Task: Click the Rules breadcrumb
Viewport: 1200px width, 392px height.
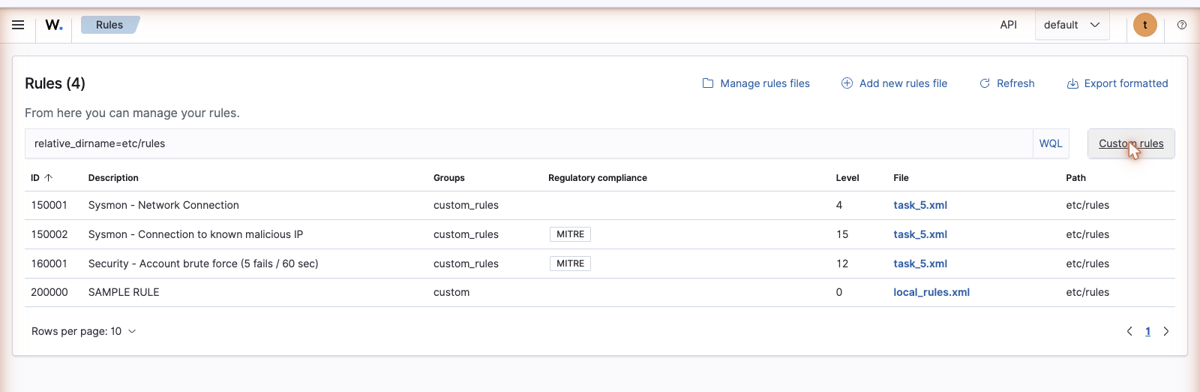Action: pos(110,25)
